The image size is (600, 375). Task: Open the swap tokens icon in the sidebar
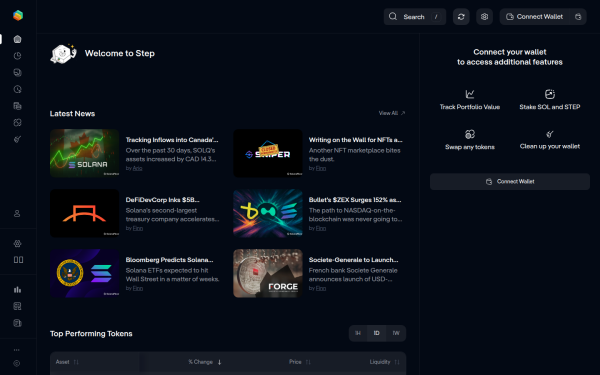point(17,122)
